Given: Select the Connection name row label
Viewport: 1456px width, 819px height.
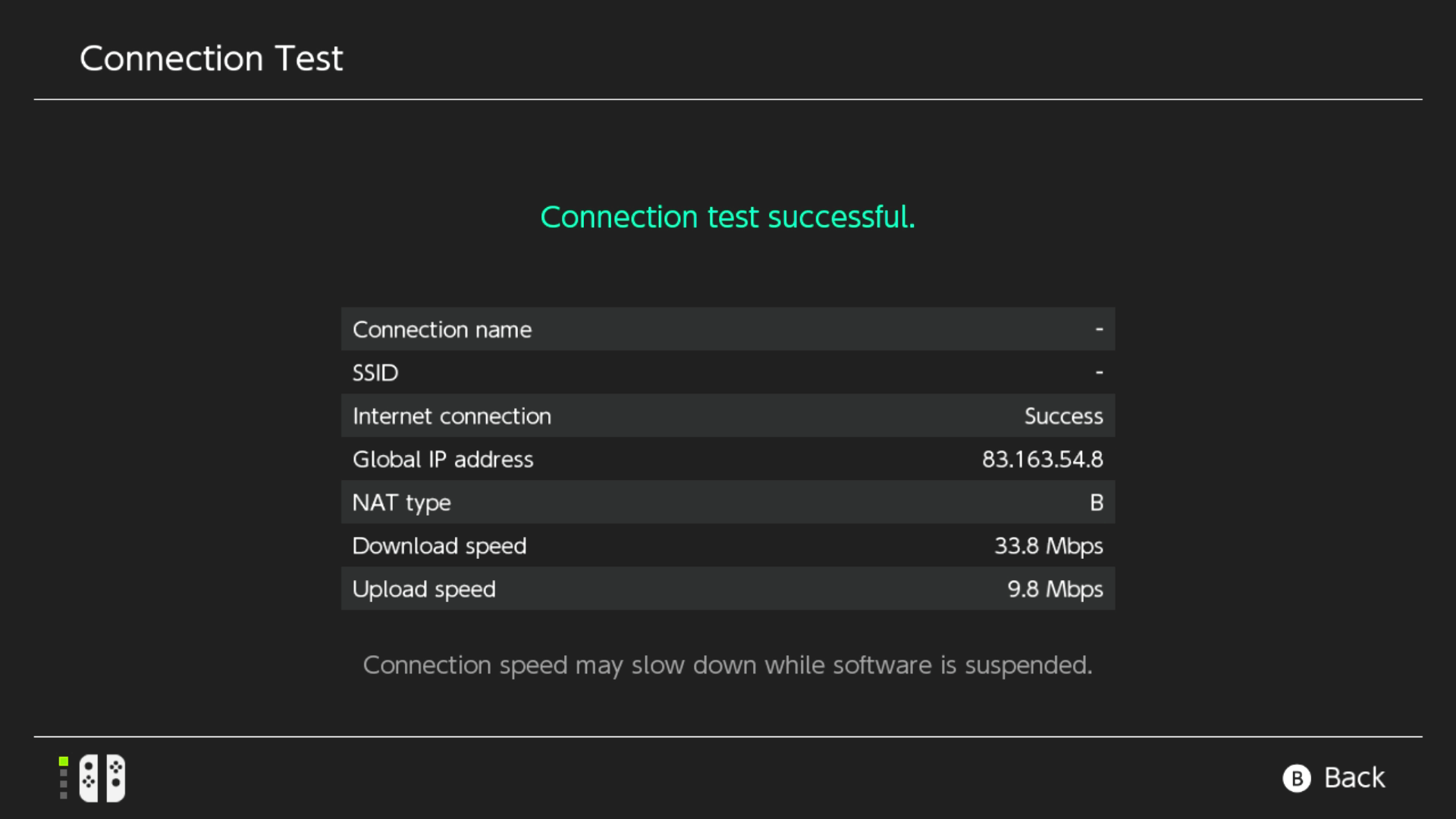Looking at the screenshot, I should 442,330.
